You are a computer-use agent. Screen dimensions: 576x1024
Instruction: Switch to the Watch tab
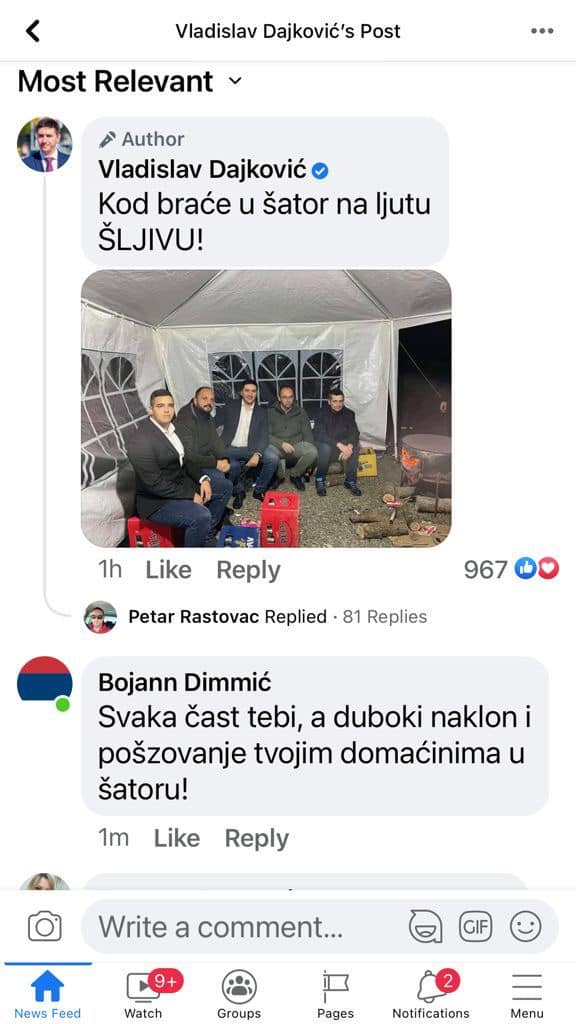(144, 994)
